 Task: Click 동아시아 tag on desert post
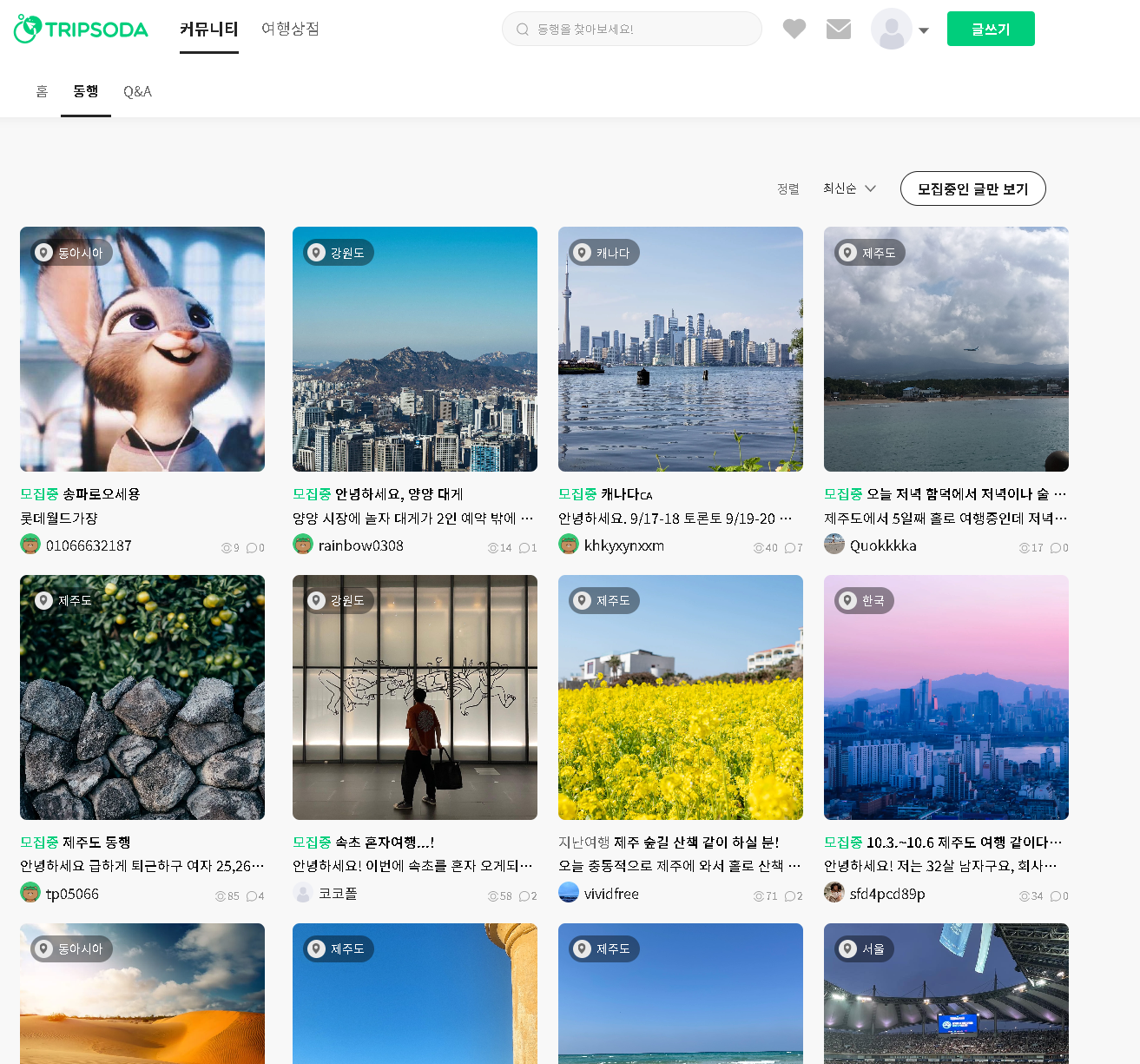tap(72, 949)
